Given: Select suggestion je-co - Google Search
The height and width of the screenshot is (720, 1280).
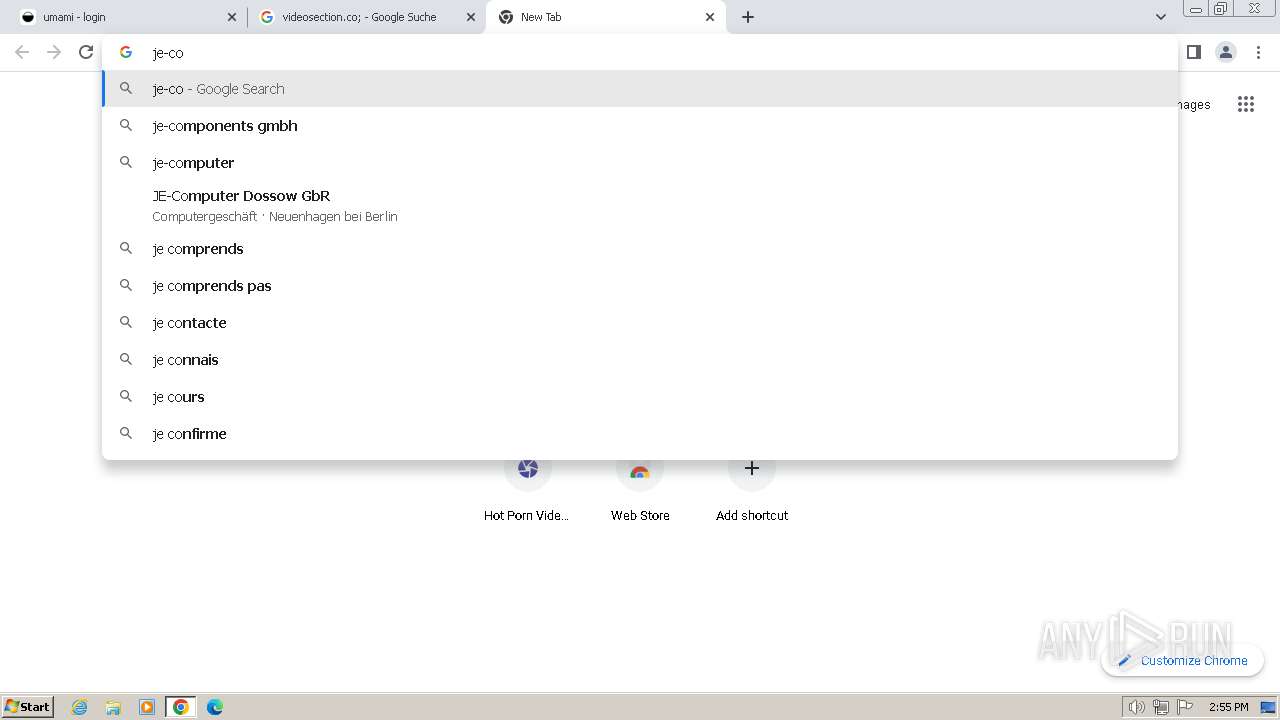Looking at the screenshot, I should (x=640, y=89).
